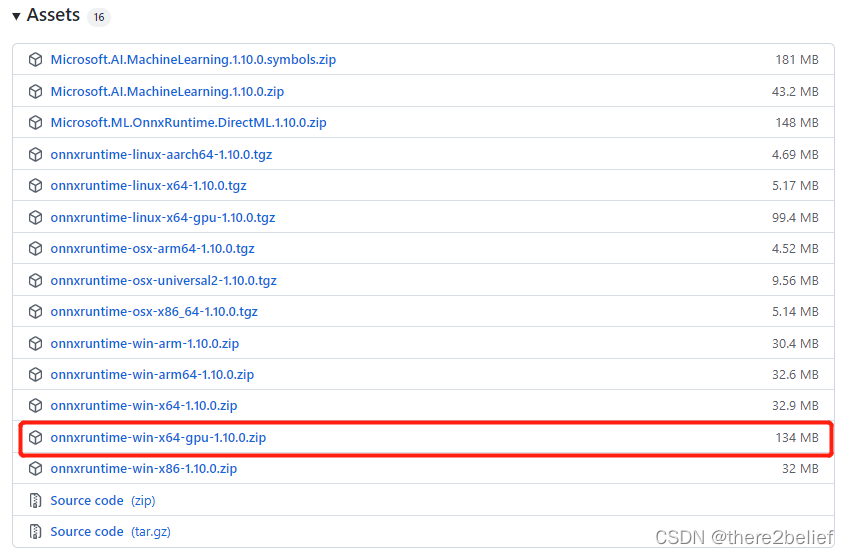Download onnxruntime-linux-aarch64-1.10.0.tgz
Image resolution: width=849 pixels, height=554 pixels.
click(x=161, y=155)
